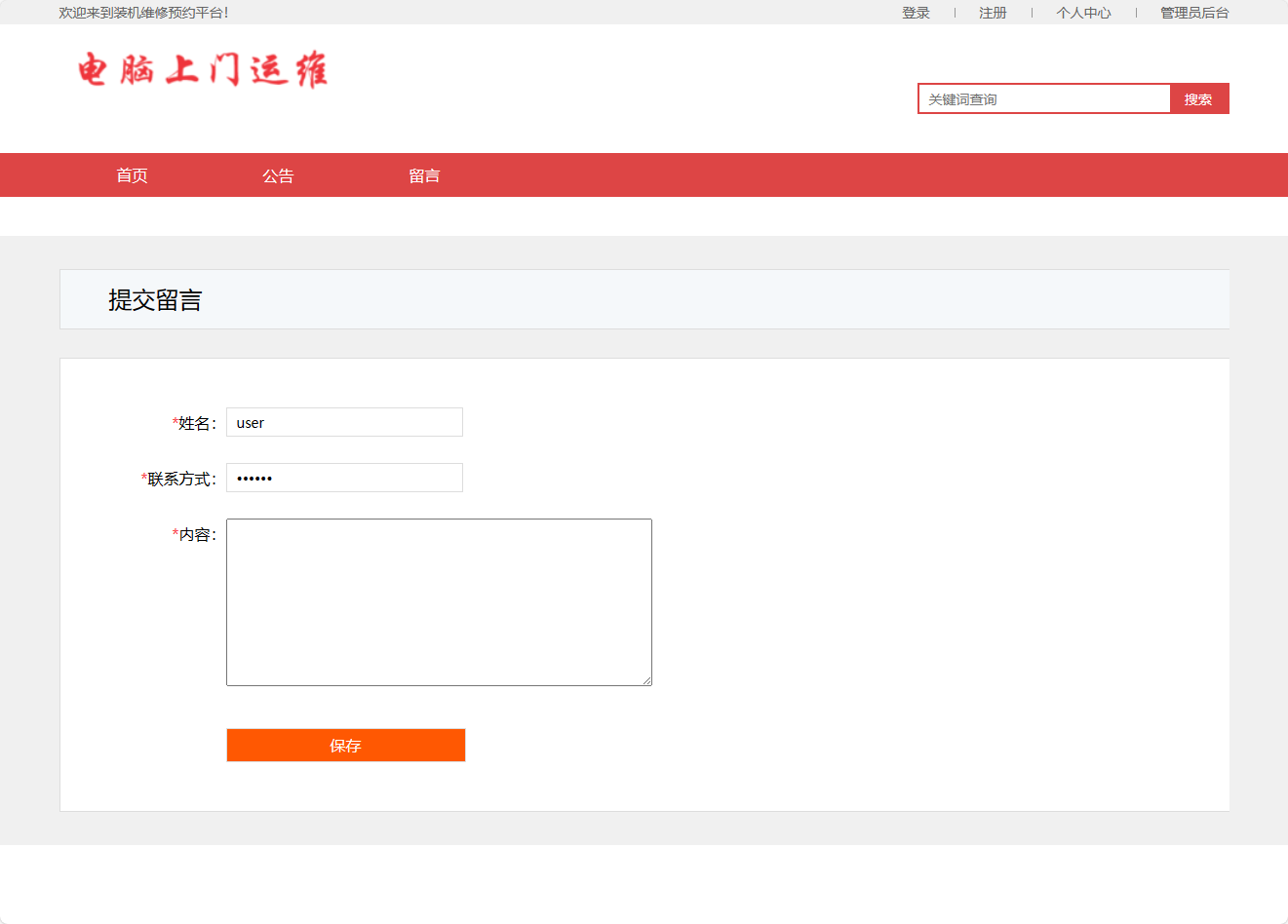Click the 搜索 search button
Screen dimensions: 1288x924
click(x=1198, y=98)
